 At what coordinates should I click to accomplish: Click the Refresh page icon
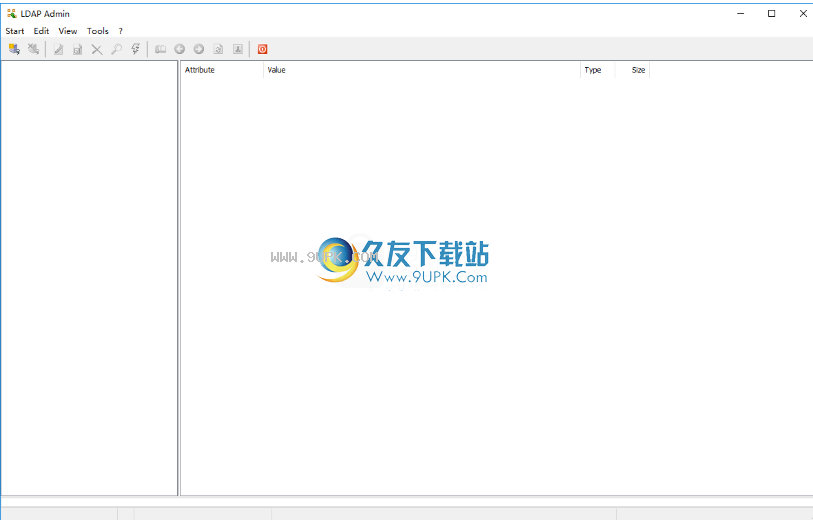click(x=218, y=49)
